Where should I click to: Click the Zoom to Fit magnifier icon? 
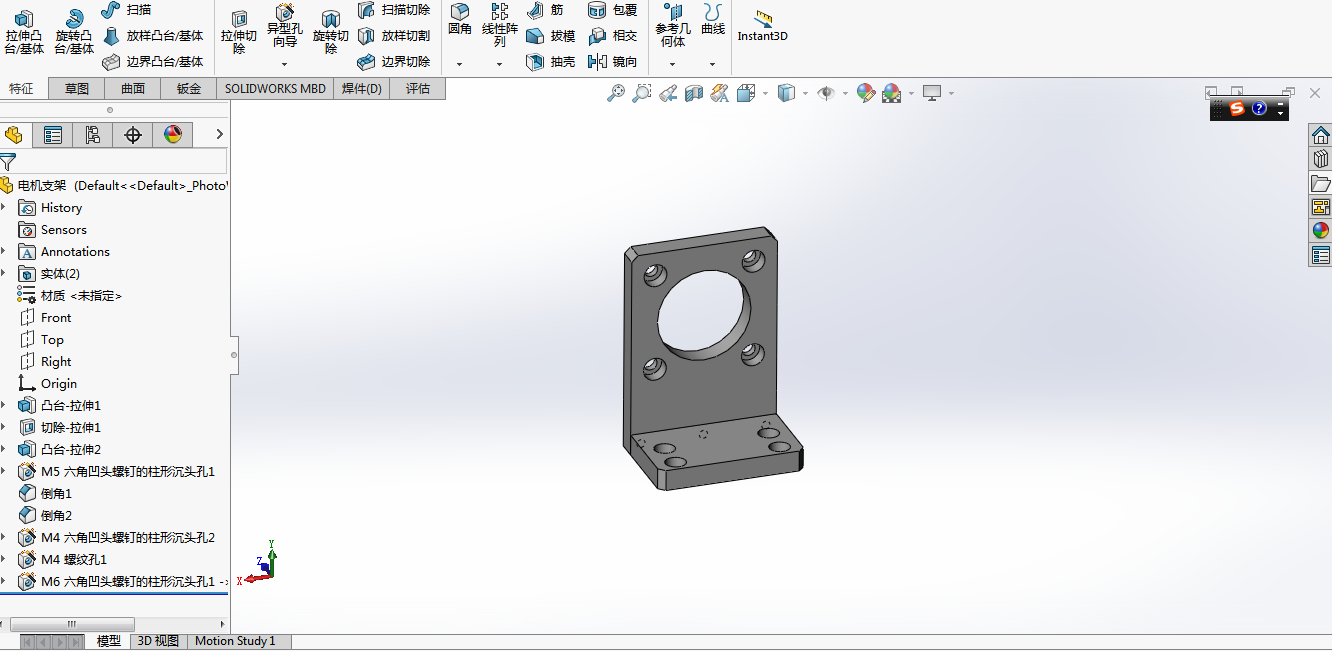tap(616, 93)
